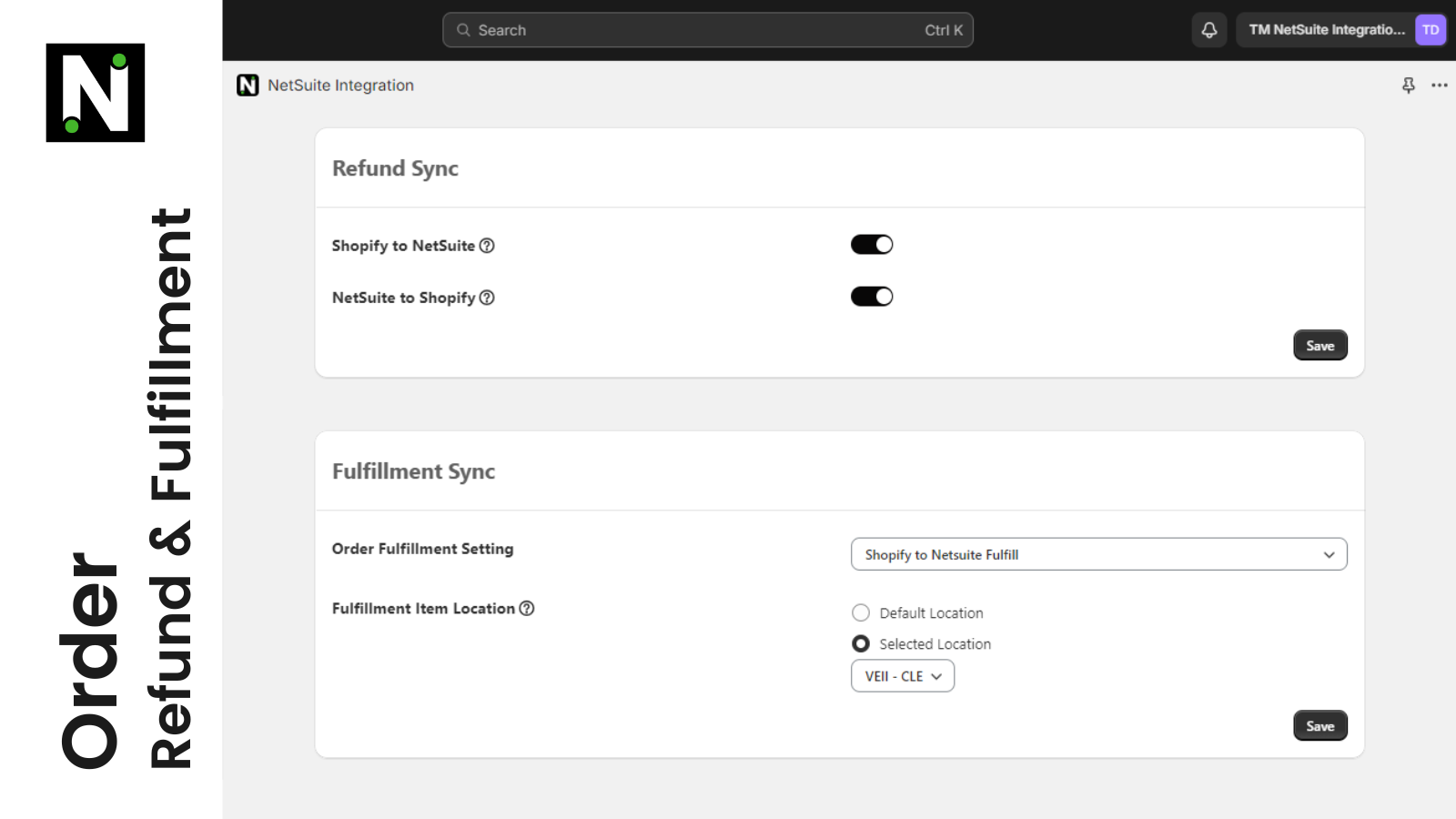
Task: Click the Selected Location label text
Action: 935,644
